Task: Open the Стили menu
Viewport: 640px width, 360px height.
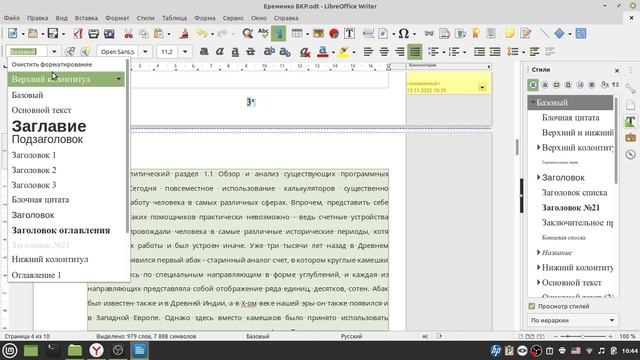Action: click(x=145, y=18)
